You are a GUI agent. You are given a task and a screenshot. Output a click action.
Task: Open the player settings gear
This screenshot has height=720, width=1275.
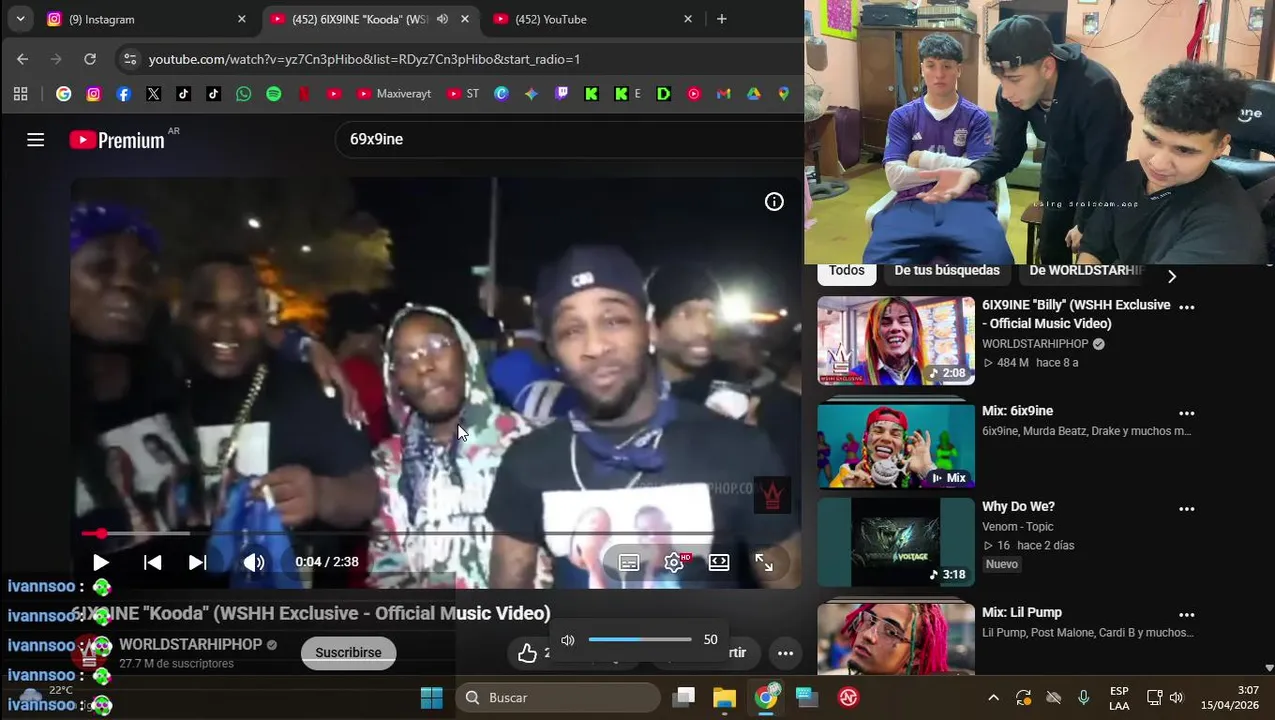click(x=675, y=563)
